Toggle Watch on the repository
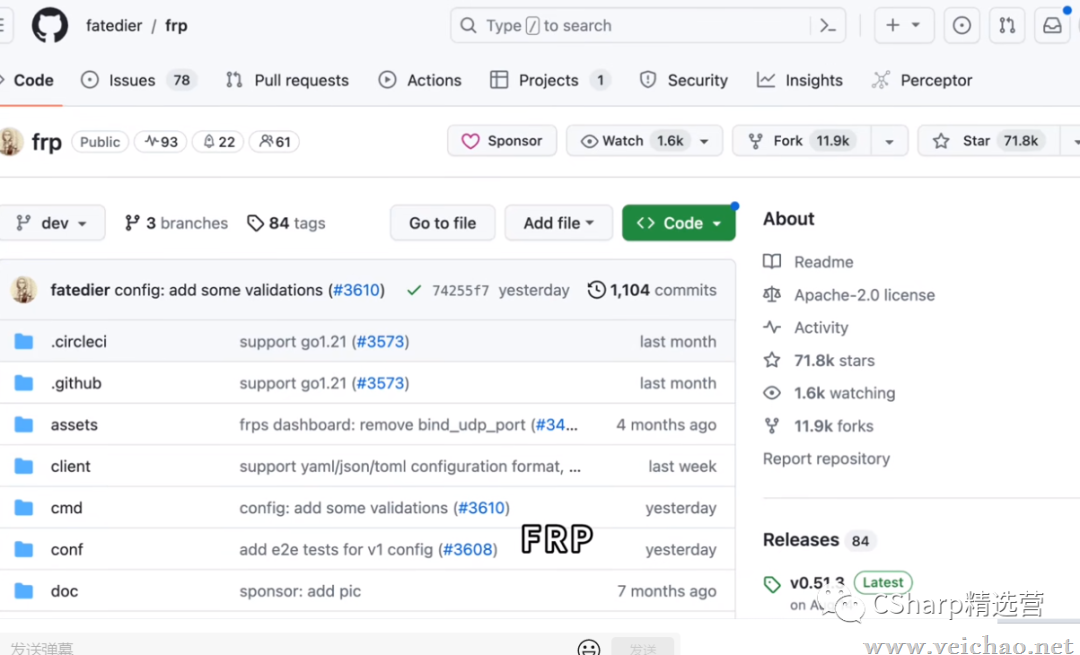 [x=634, y=141]
